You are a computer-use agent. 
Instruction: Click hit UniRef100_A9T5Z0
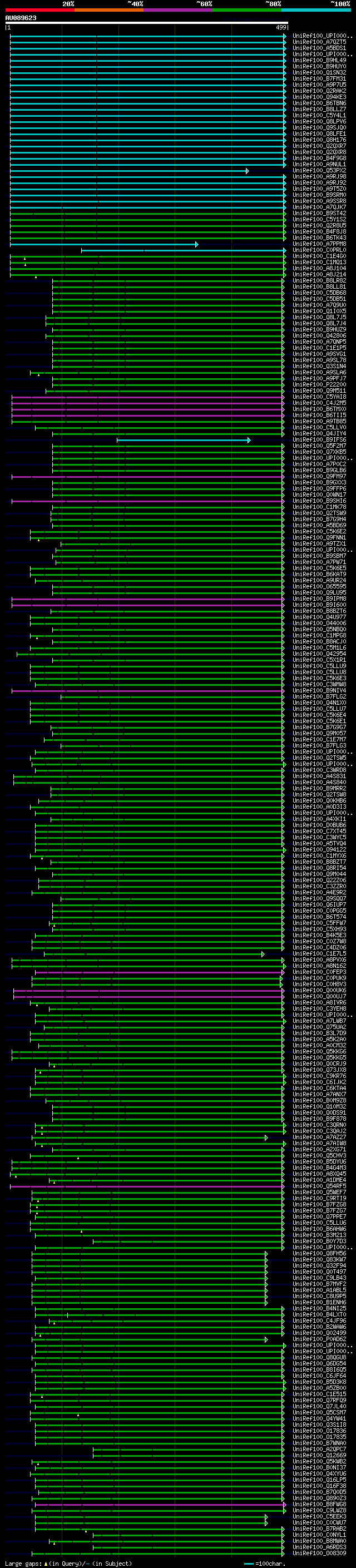point(319,189)
